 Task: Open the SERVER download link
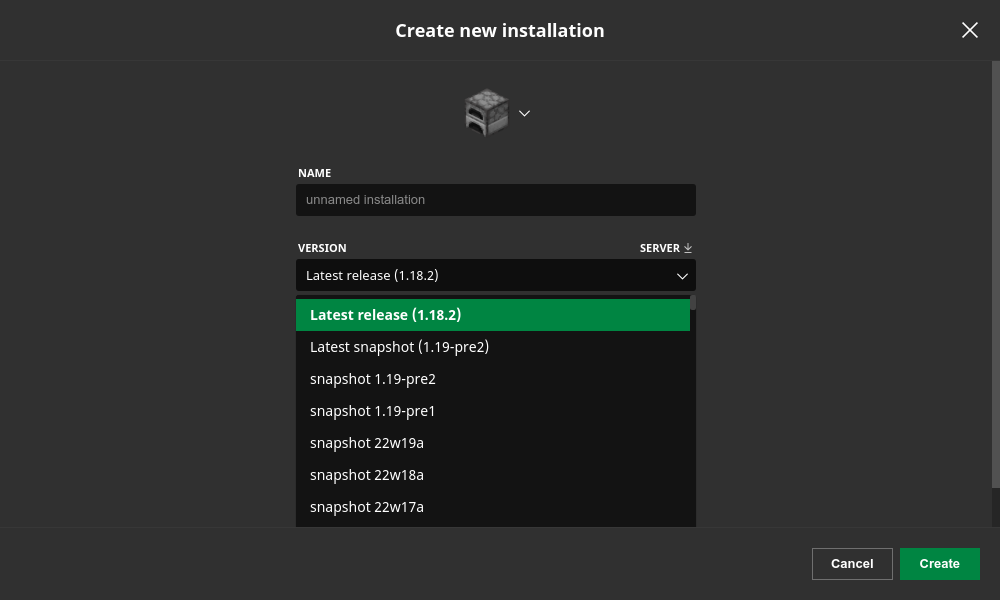tap(660, 248)
